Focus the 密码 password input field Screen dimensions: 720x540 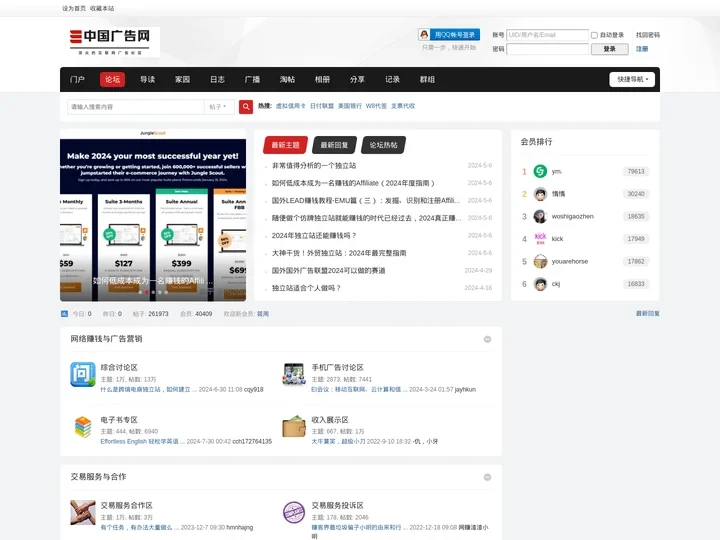point(547,49)
